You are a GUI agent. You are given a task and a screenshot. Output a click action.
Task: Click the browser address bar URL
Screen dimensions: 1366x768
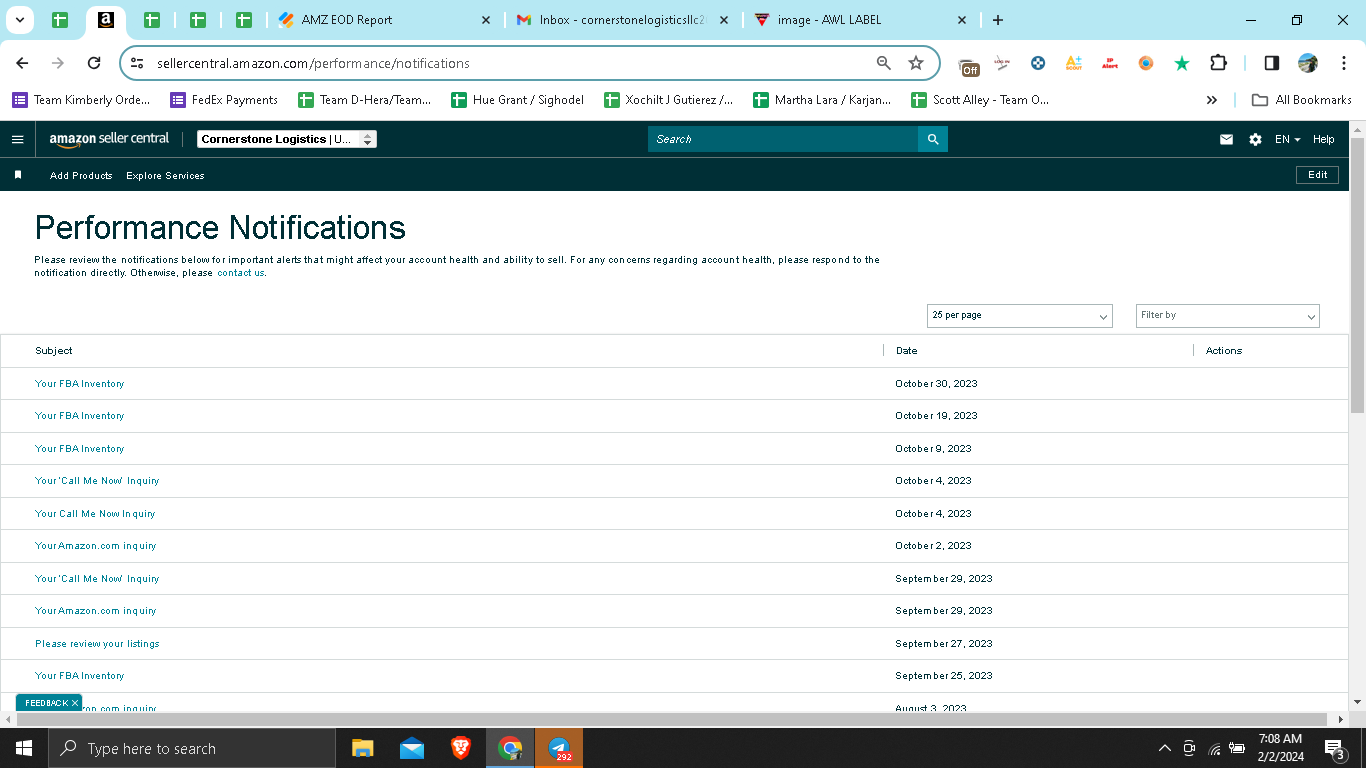pos(313,63)
